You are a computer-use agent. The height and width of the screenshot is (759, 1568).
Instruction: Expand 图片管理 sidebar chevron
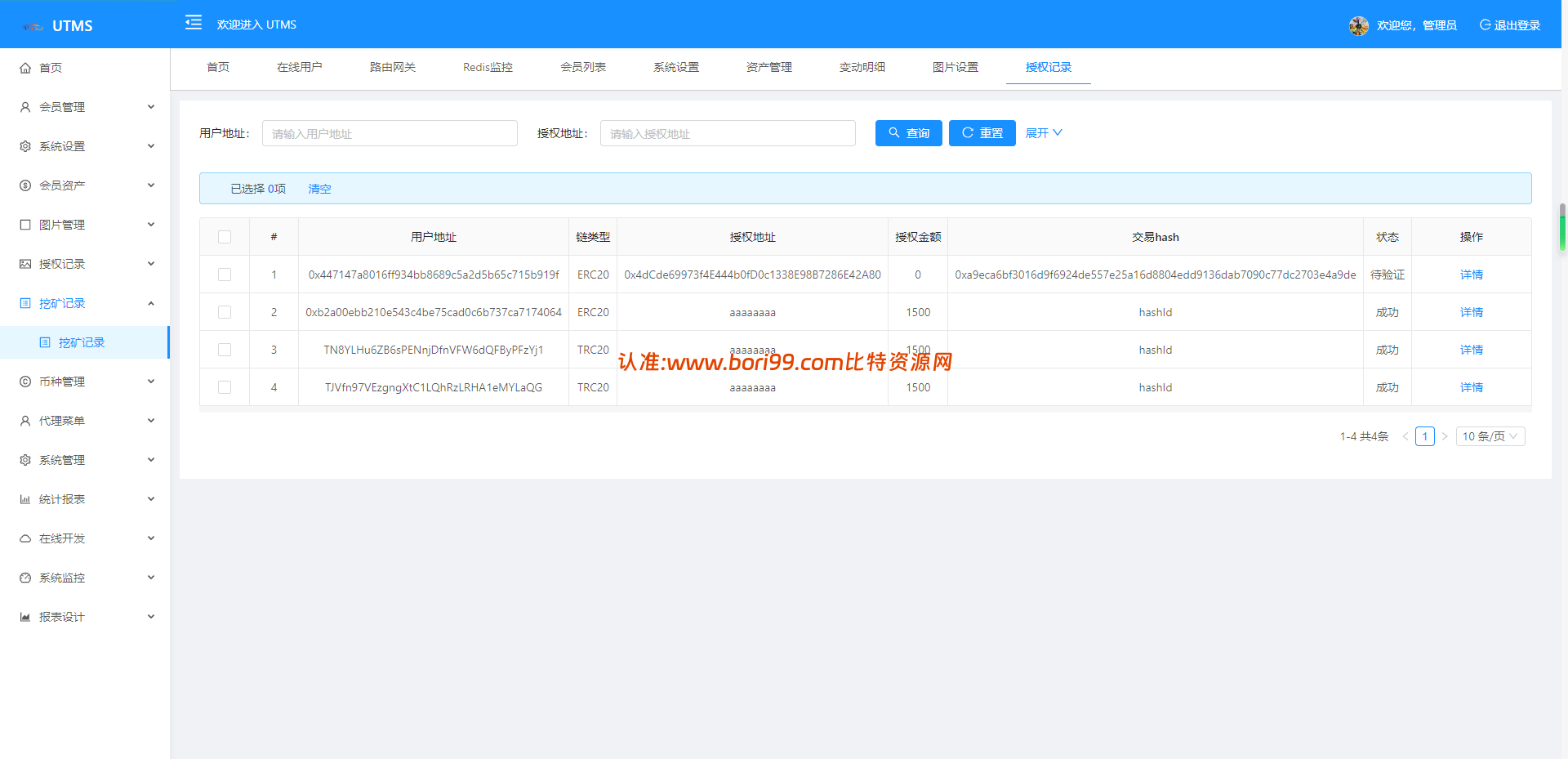pyautogui.click(x=151, y=225)
